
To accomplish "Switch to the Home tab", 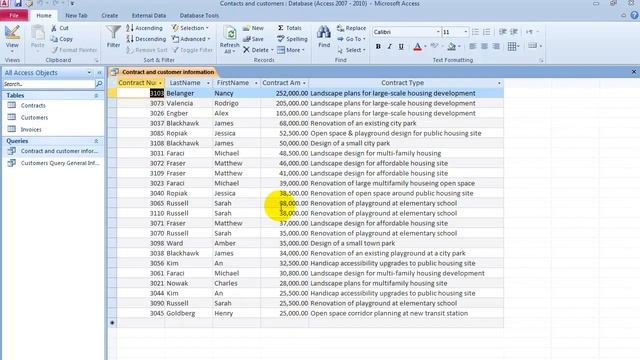I will click(x=44, y=16).
